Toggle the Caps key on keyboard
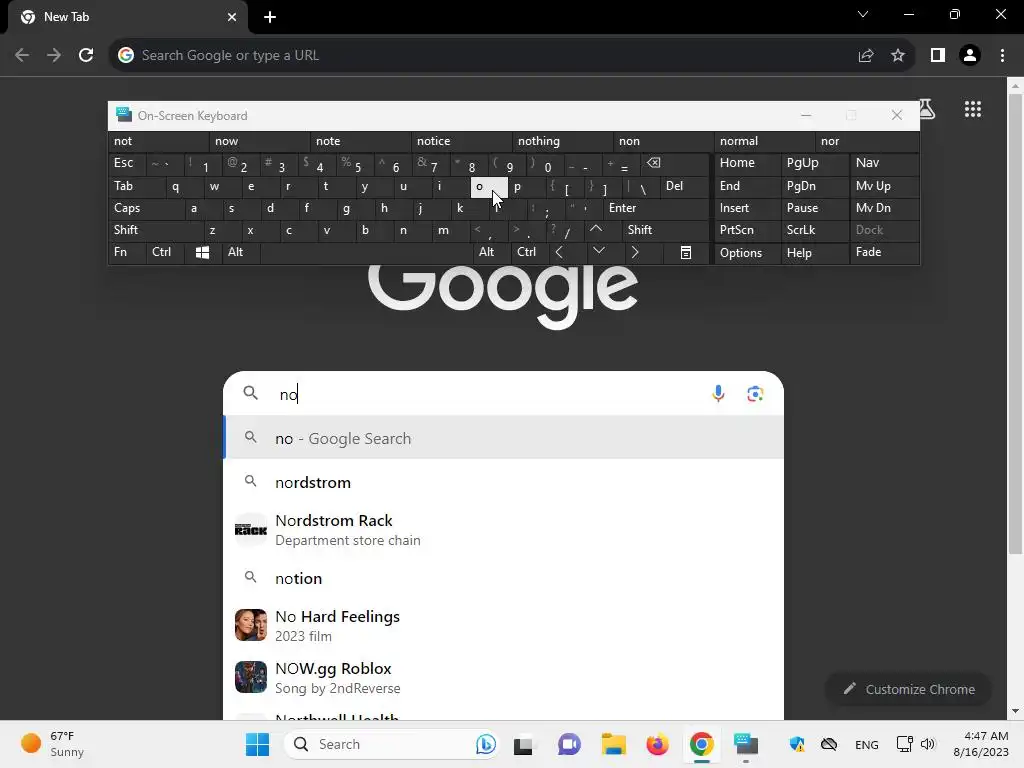 tap(146, 208)
